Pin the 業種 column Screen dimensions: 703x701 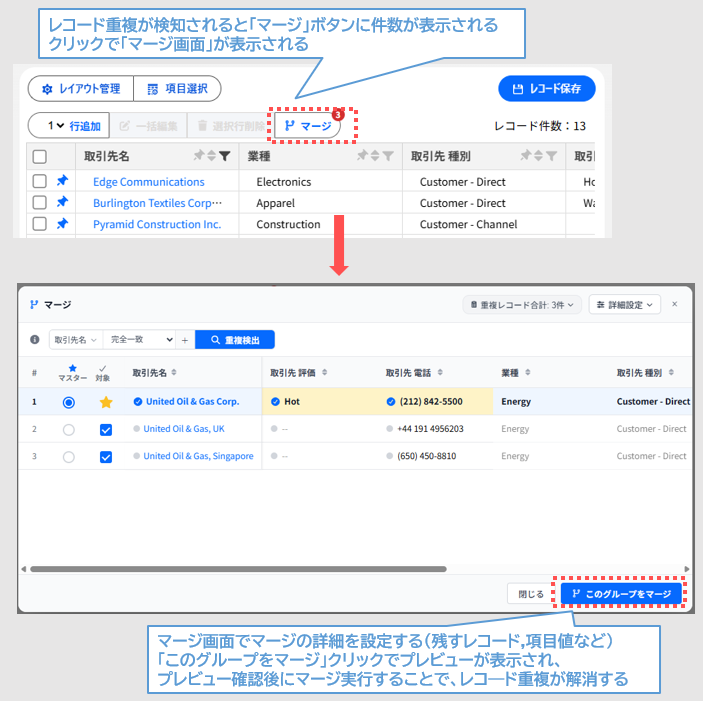pos(362,156)
